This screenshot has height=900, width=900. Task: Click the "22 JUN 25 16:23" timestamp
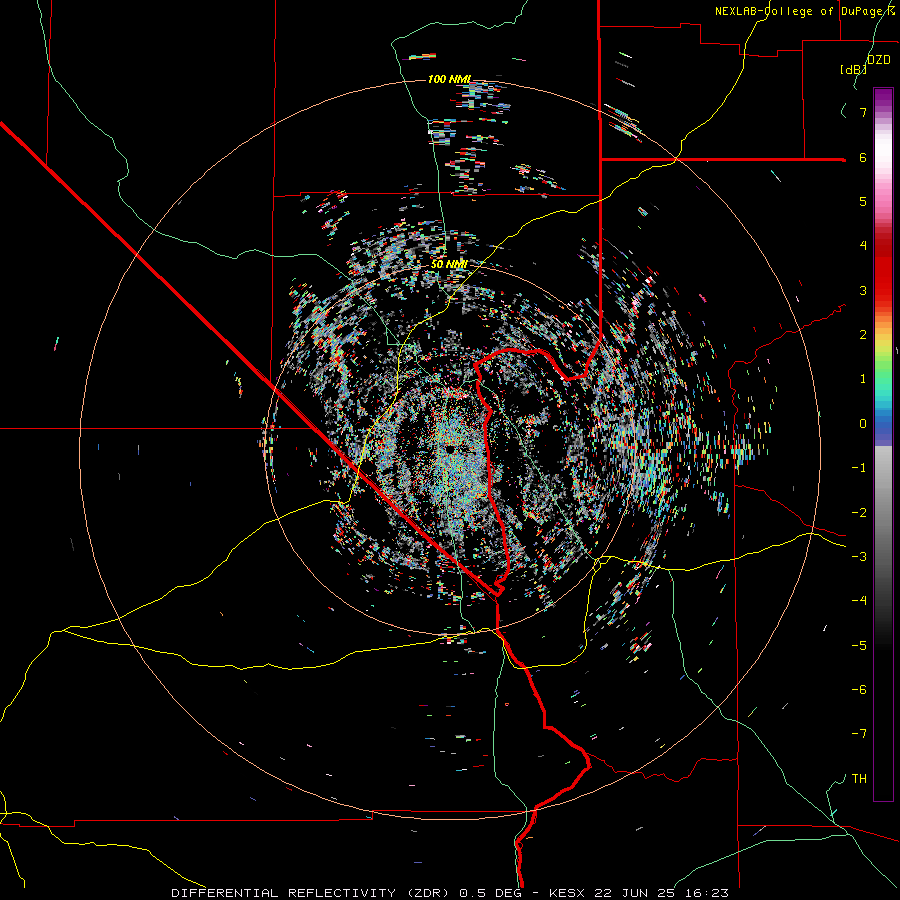(663, 893)
